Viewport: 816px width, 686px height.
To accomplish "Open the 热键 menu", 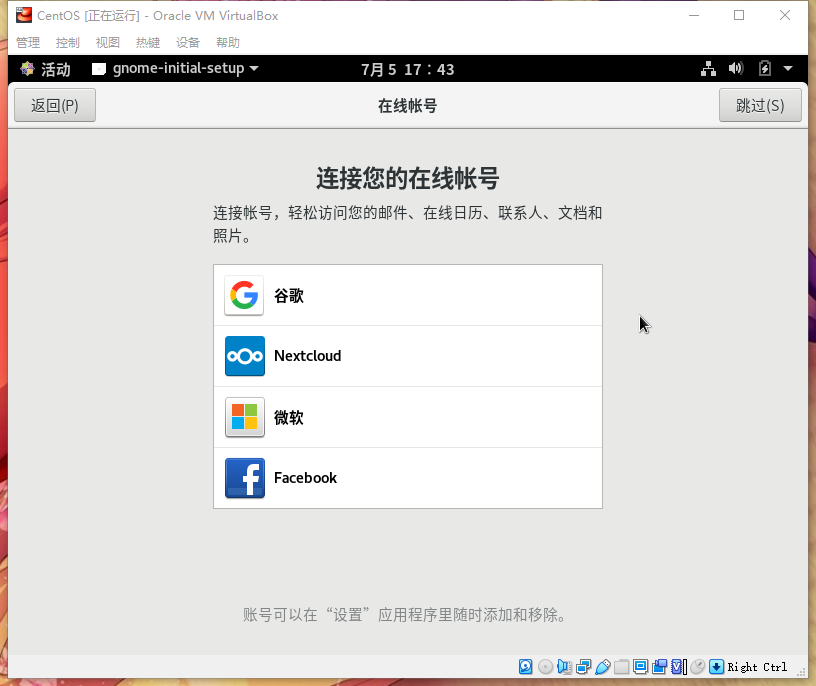I will pyautogui.click(x=148, y=42).
